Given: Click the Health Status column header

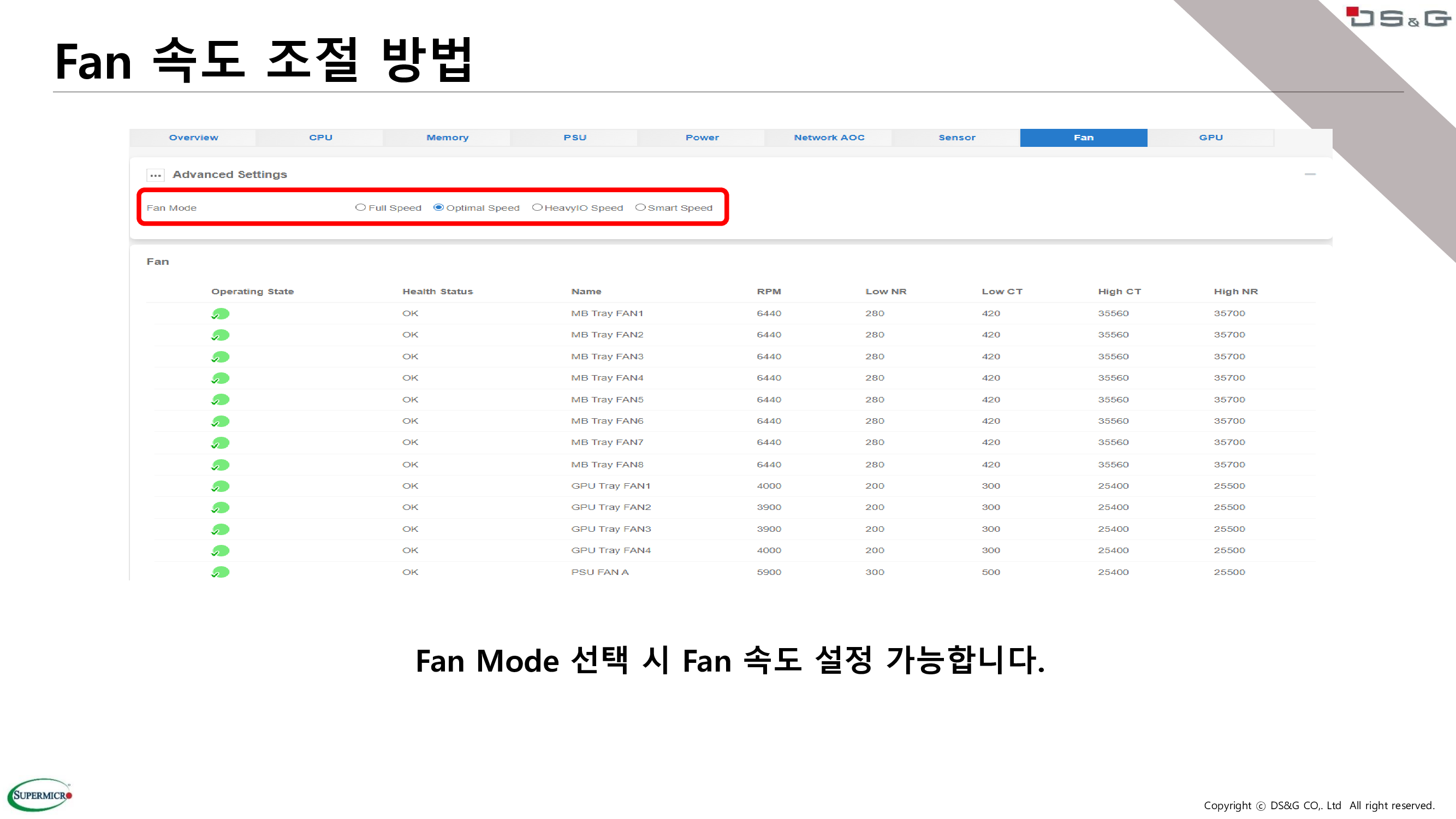Looking at the screenshot, I should [x=437, y=292].
